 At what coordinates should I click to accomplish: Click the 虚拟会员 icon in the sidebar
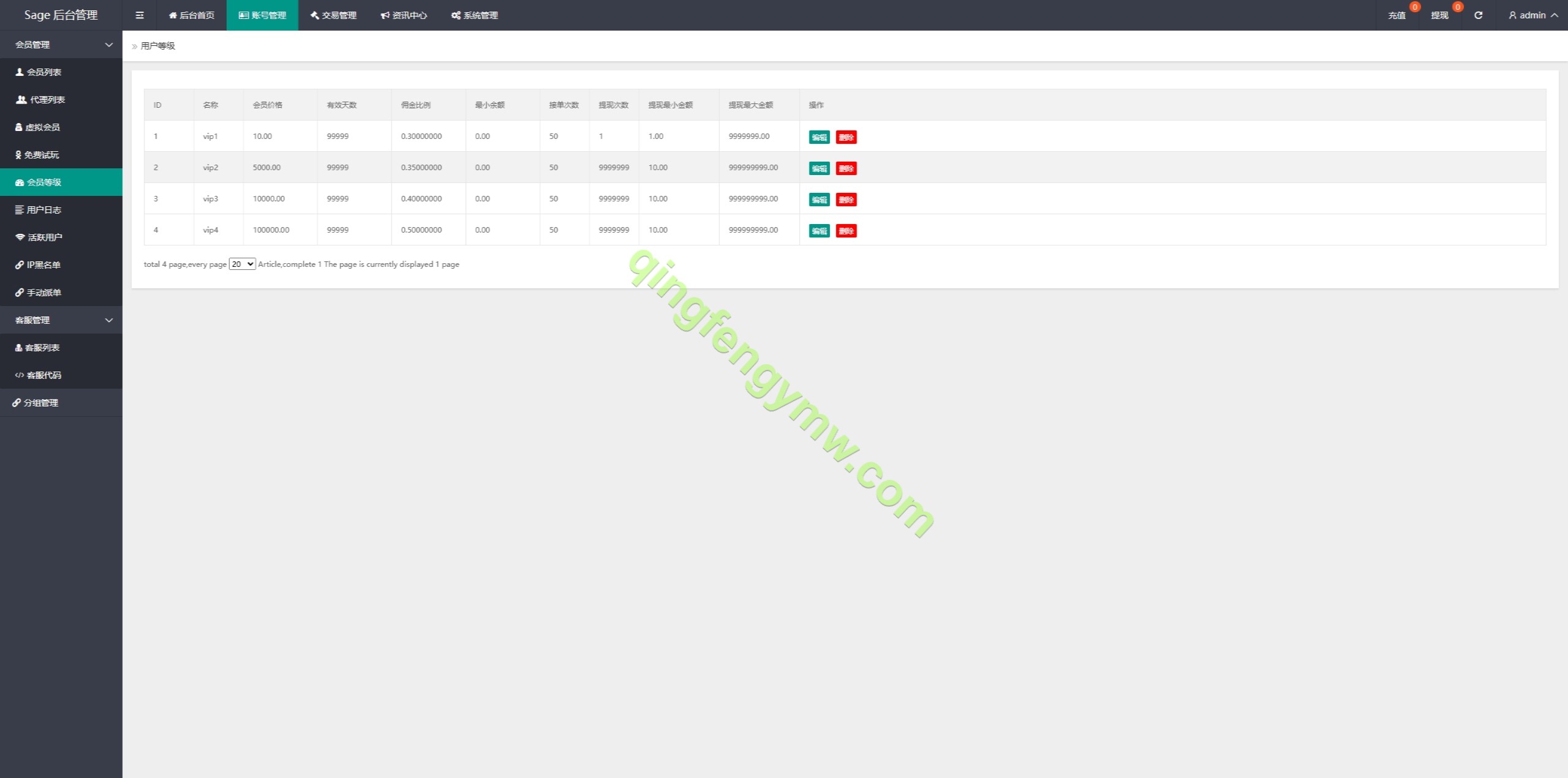click(x=19, y=127)
